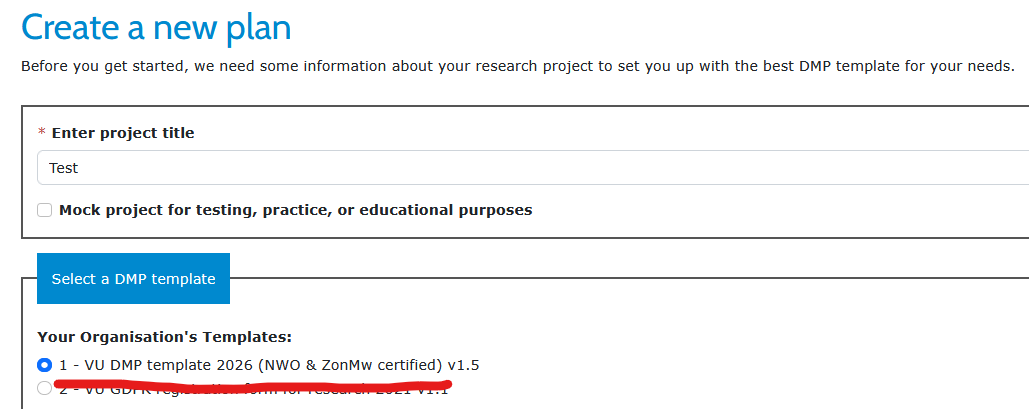Open the 'Select a DMP template' tab
Image resolution: width=1029 pixels, height=409 pixels.
(x=133, y=279)
